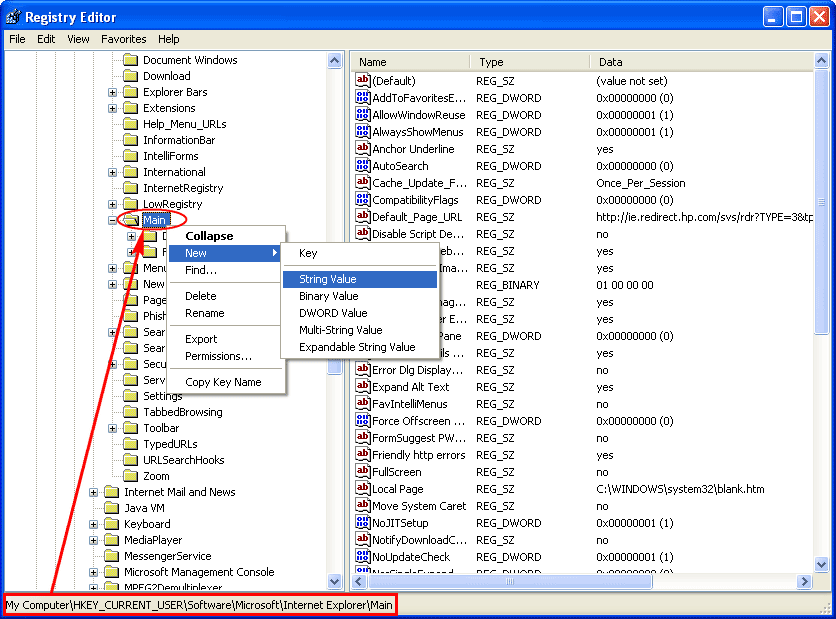
Task: Expand the Extensions key
Action: click(112, 108)
